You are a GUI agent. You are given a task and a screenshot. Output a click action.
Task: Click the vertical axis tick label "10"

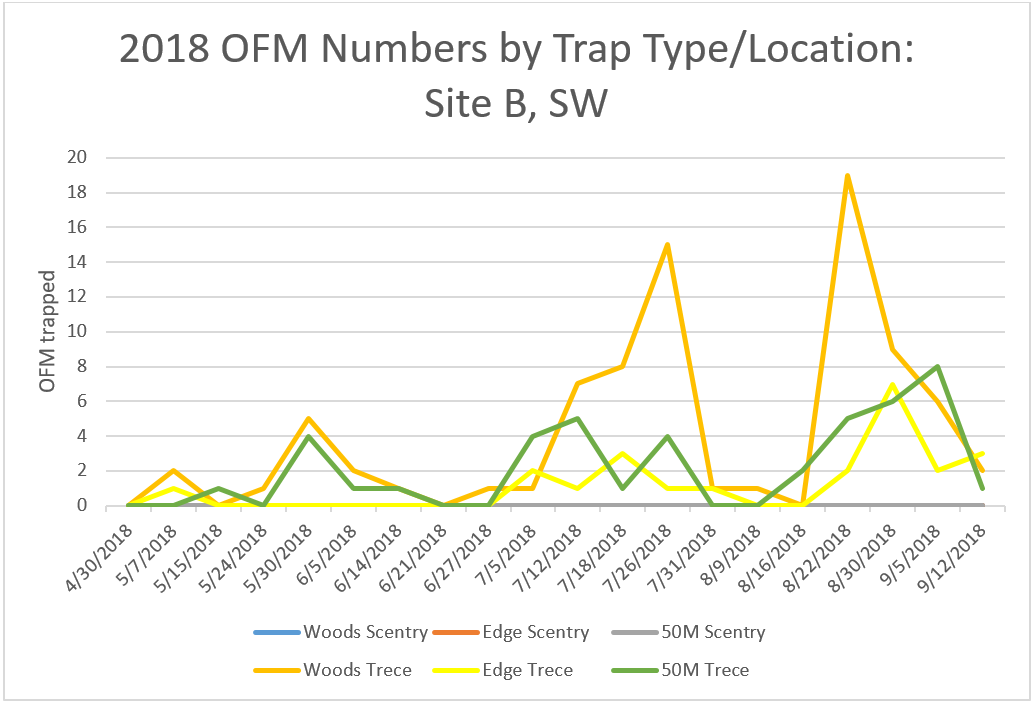77,332
